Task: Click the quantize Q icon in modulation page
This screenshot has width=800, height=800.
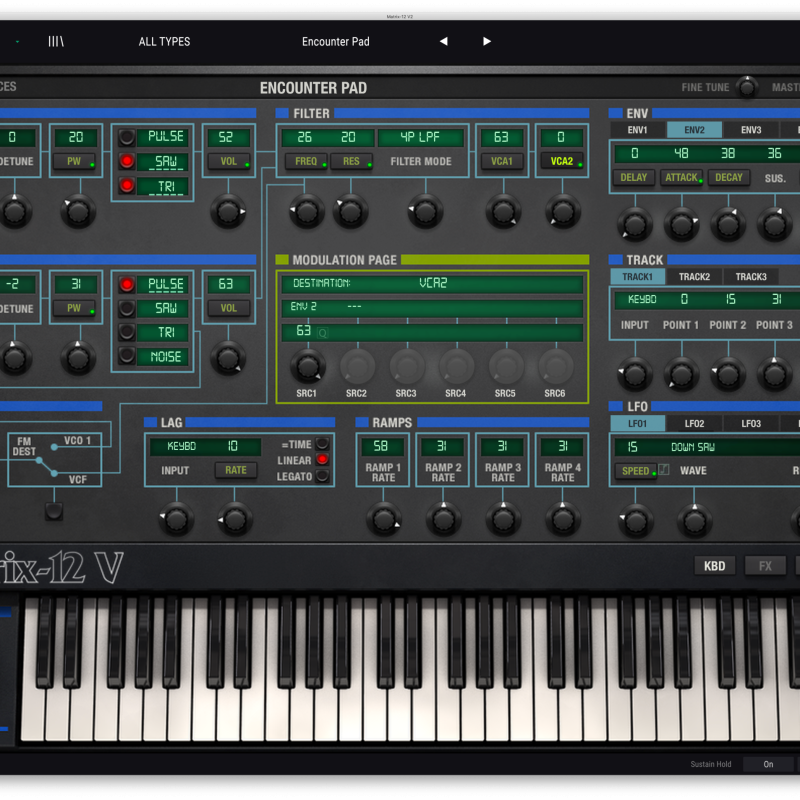Action: (322, 333)
